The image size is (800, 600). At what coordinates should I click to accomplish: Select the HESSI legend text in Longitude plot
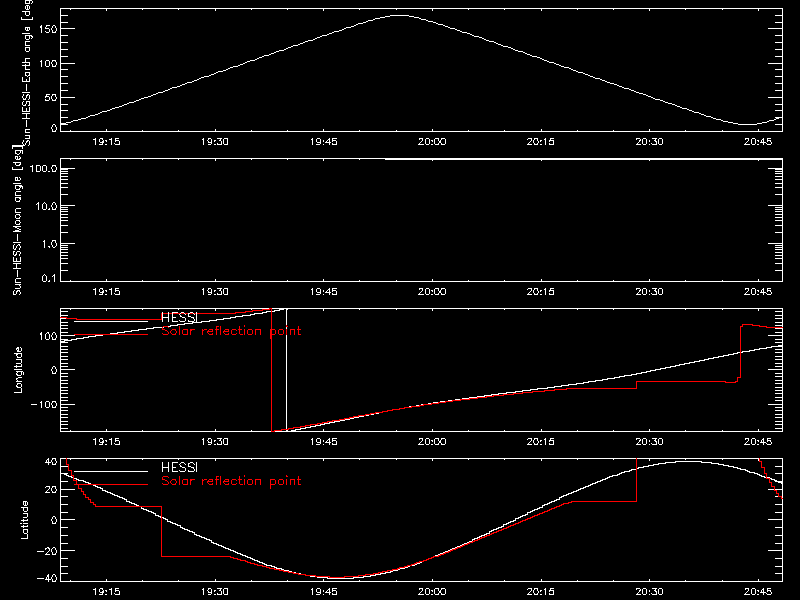click(x=179, y=317)
